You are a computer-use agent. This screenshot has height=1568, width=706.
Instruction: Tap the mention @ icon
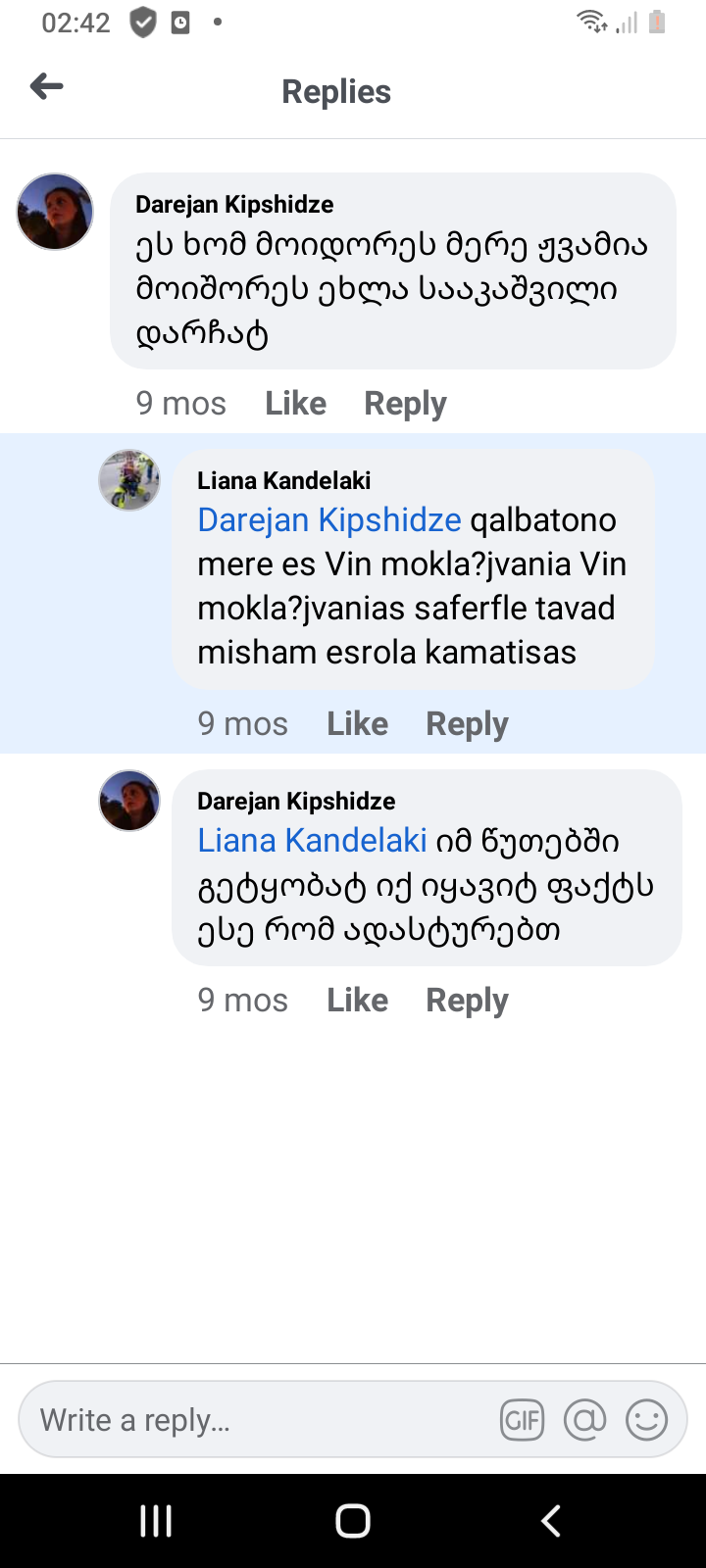click(584, 1420)
